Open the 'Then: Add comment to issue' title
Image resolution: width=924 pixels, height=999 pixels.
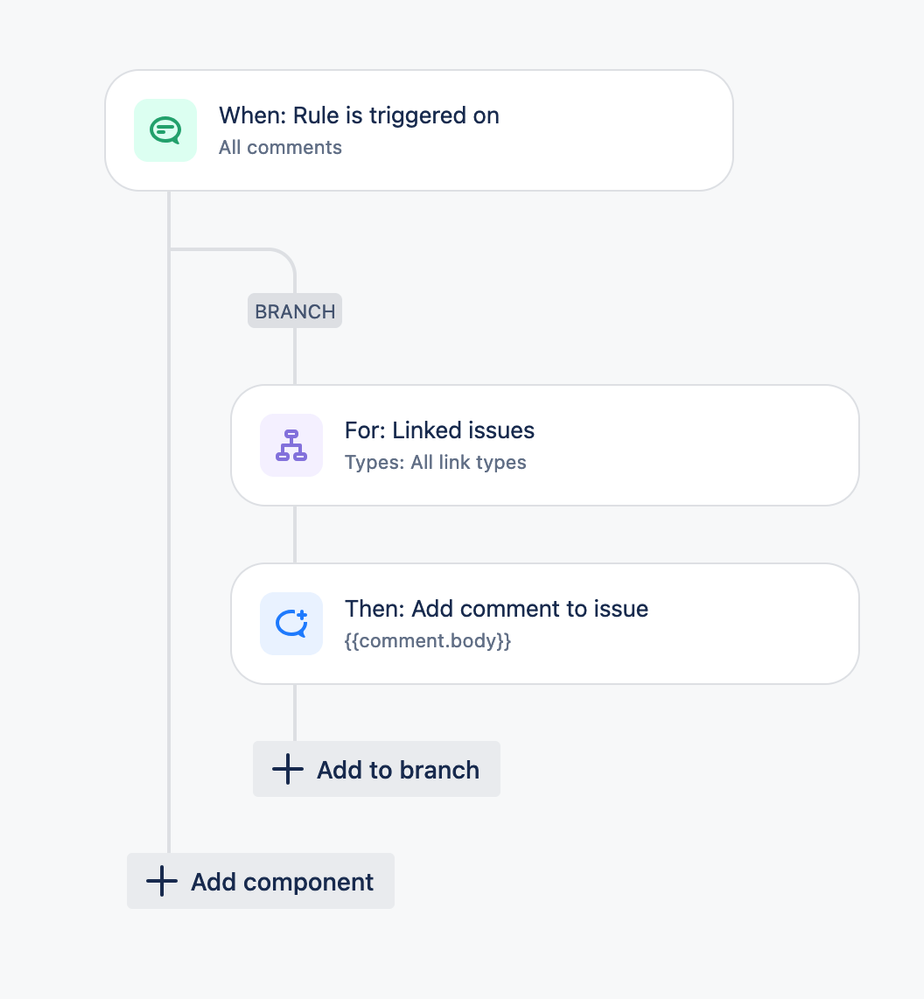pyautogui.click(x=496, y=608)
